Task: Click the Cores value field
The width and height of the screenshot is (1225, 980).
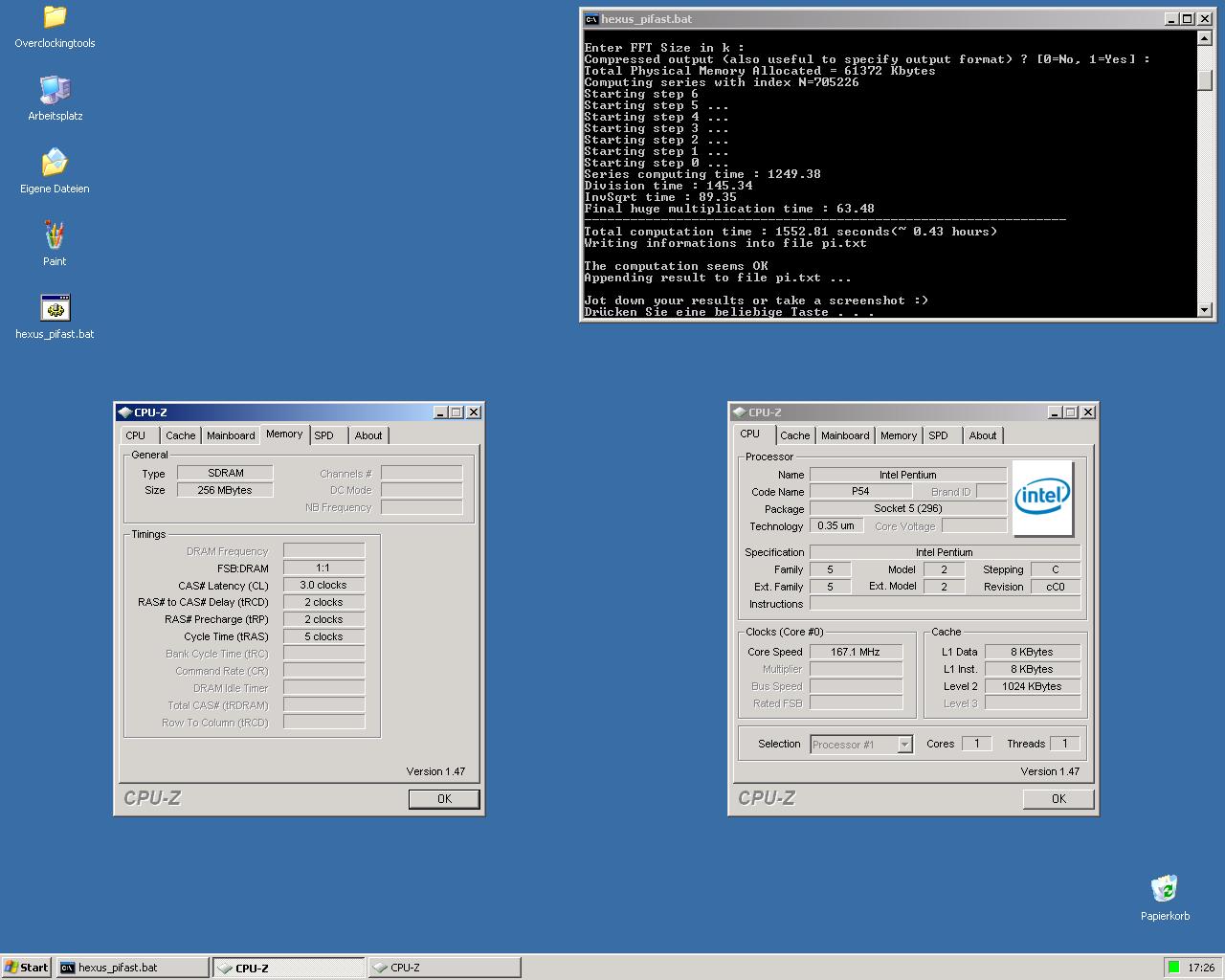Action: [976, 744]
